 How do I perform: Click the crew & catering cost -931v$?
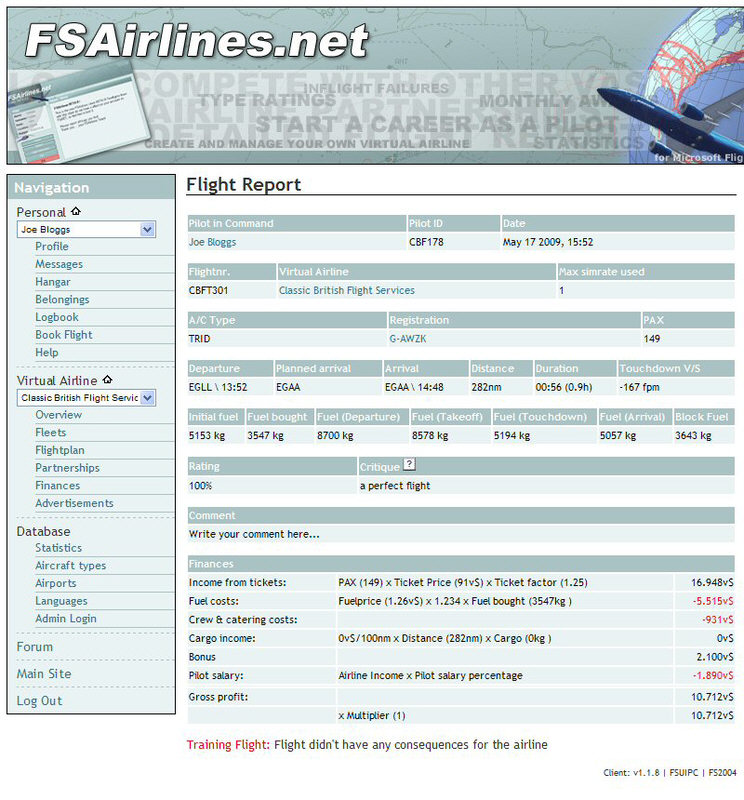pos(717,620)
